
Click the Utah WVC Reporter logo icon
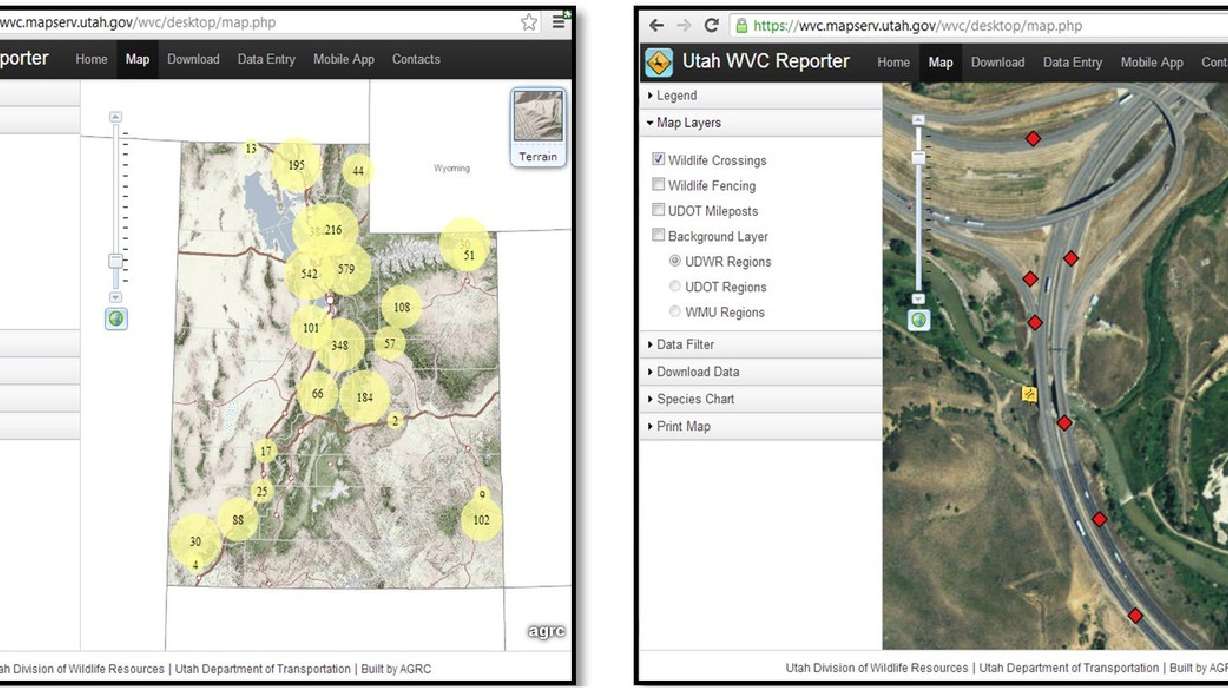(x=660, y=61)
